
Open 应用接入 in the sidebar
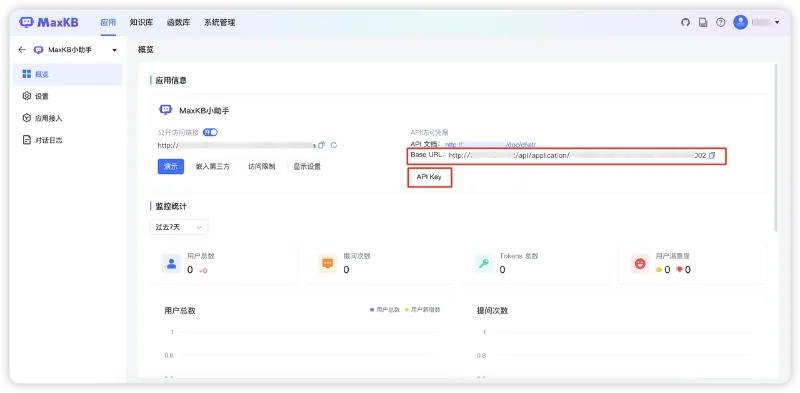pos(67,118)
